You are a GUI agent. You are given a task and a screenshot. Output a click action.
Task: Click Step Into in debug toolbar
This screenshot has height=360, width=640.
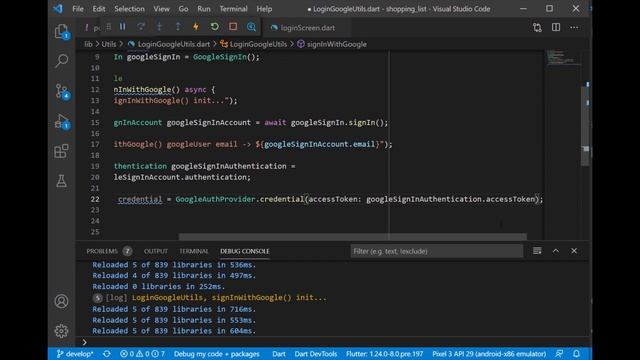[x=160, y=27]
